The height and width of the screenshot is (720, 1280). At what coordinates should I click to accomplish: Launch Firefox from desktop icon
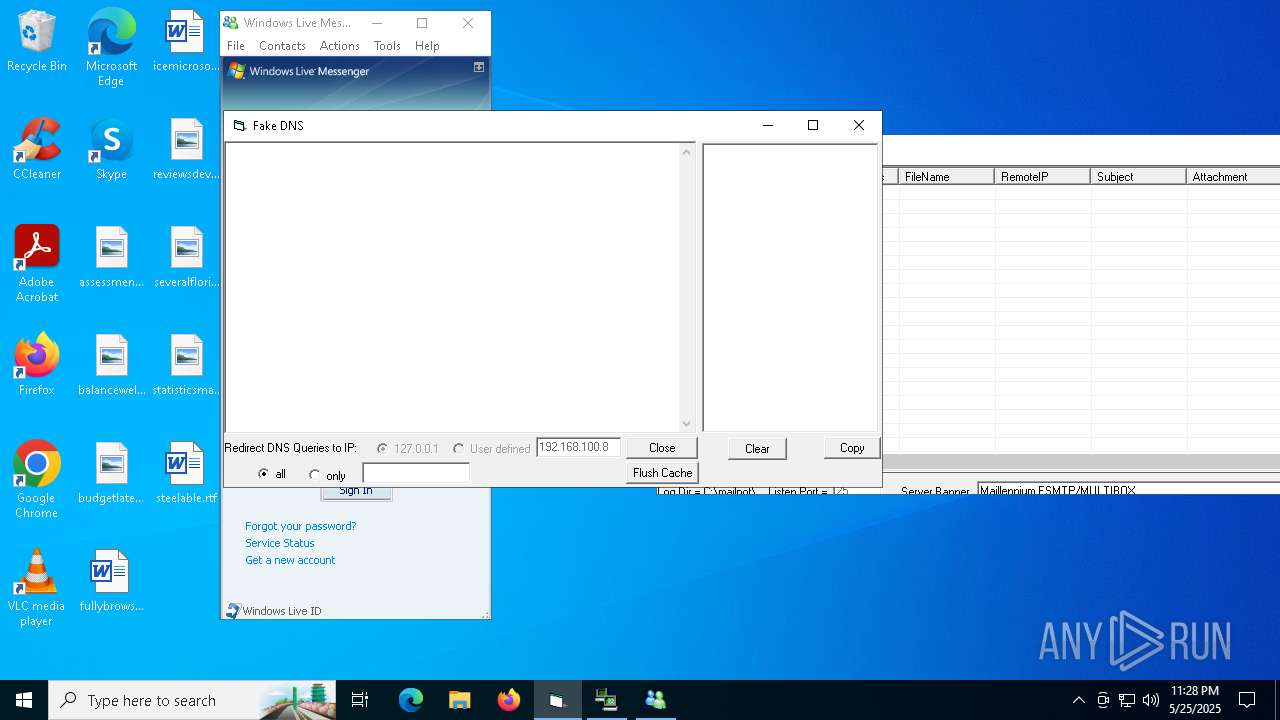click(x=37, y=365)
